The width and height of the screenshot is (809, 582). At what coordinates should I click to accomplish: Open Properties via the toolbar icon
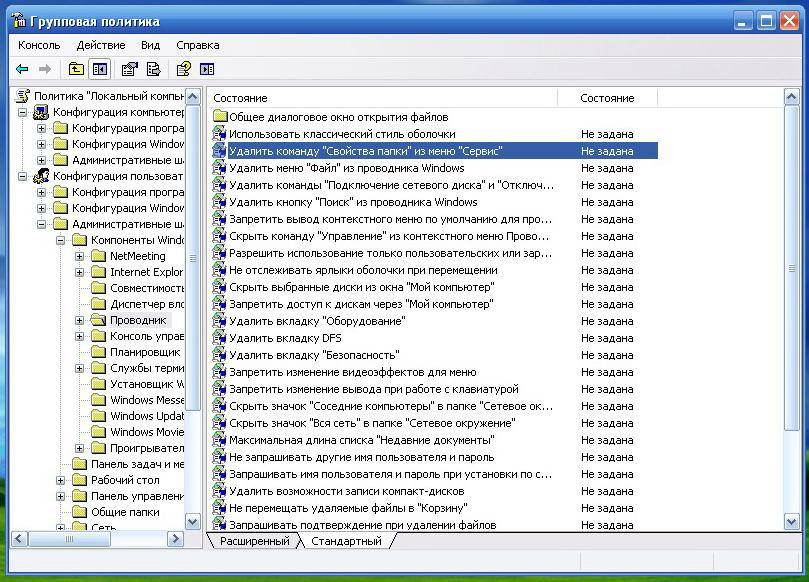pos(130,69)
